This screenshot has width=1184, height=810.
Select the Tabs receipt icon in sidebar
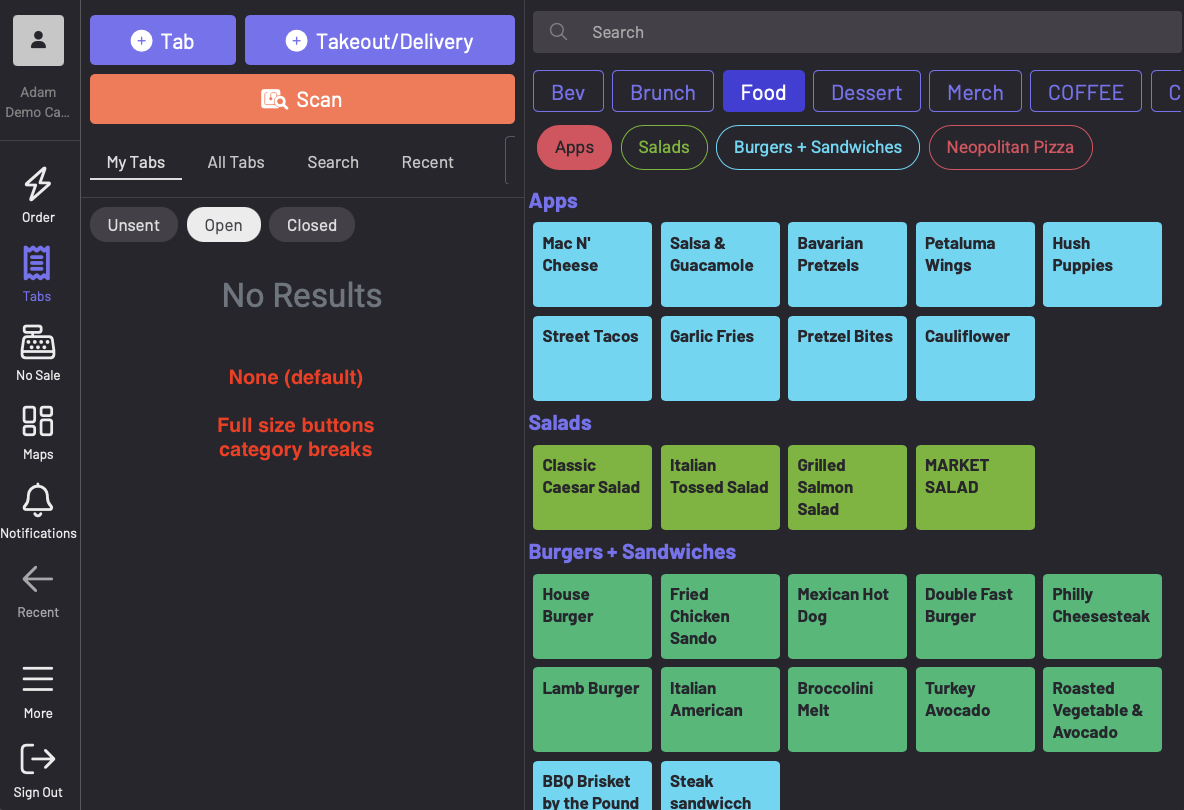tap(37, 264)
